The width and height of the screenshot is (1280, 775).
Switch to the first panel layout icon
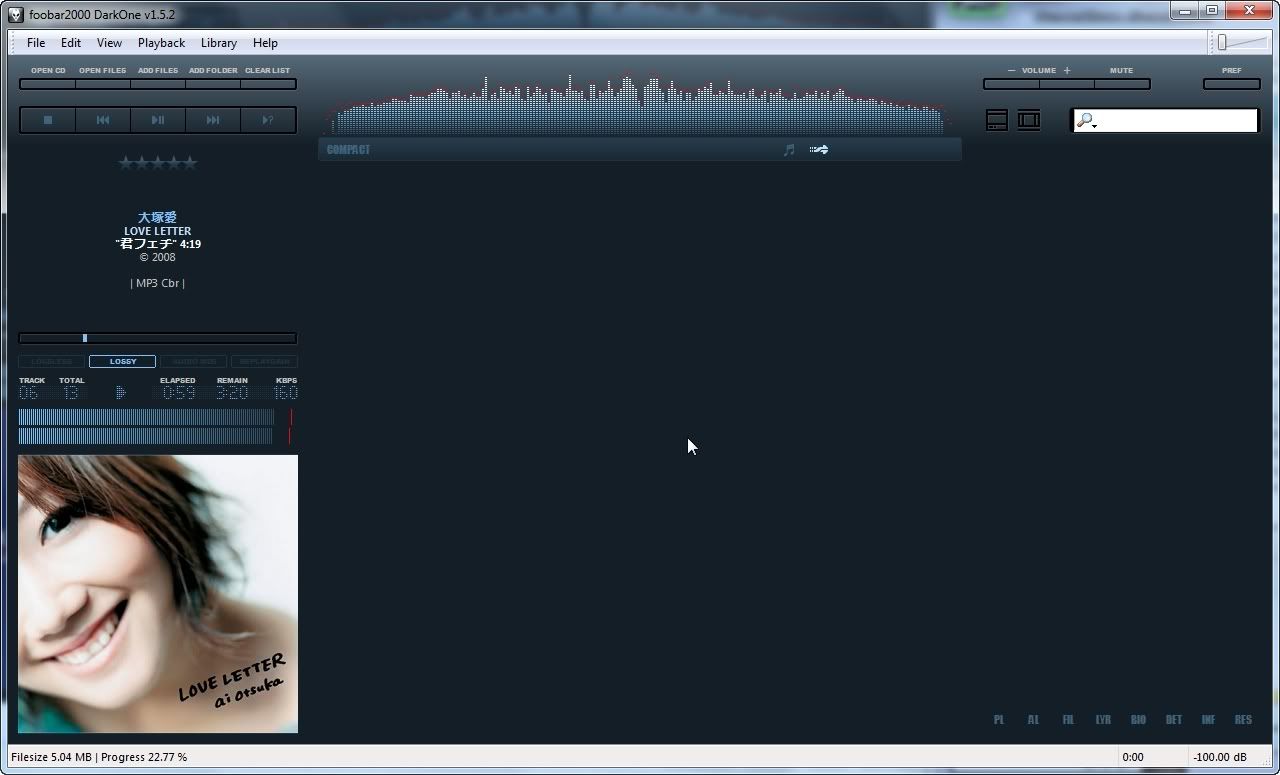click(997, 120)
